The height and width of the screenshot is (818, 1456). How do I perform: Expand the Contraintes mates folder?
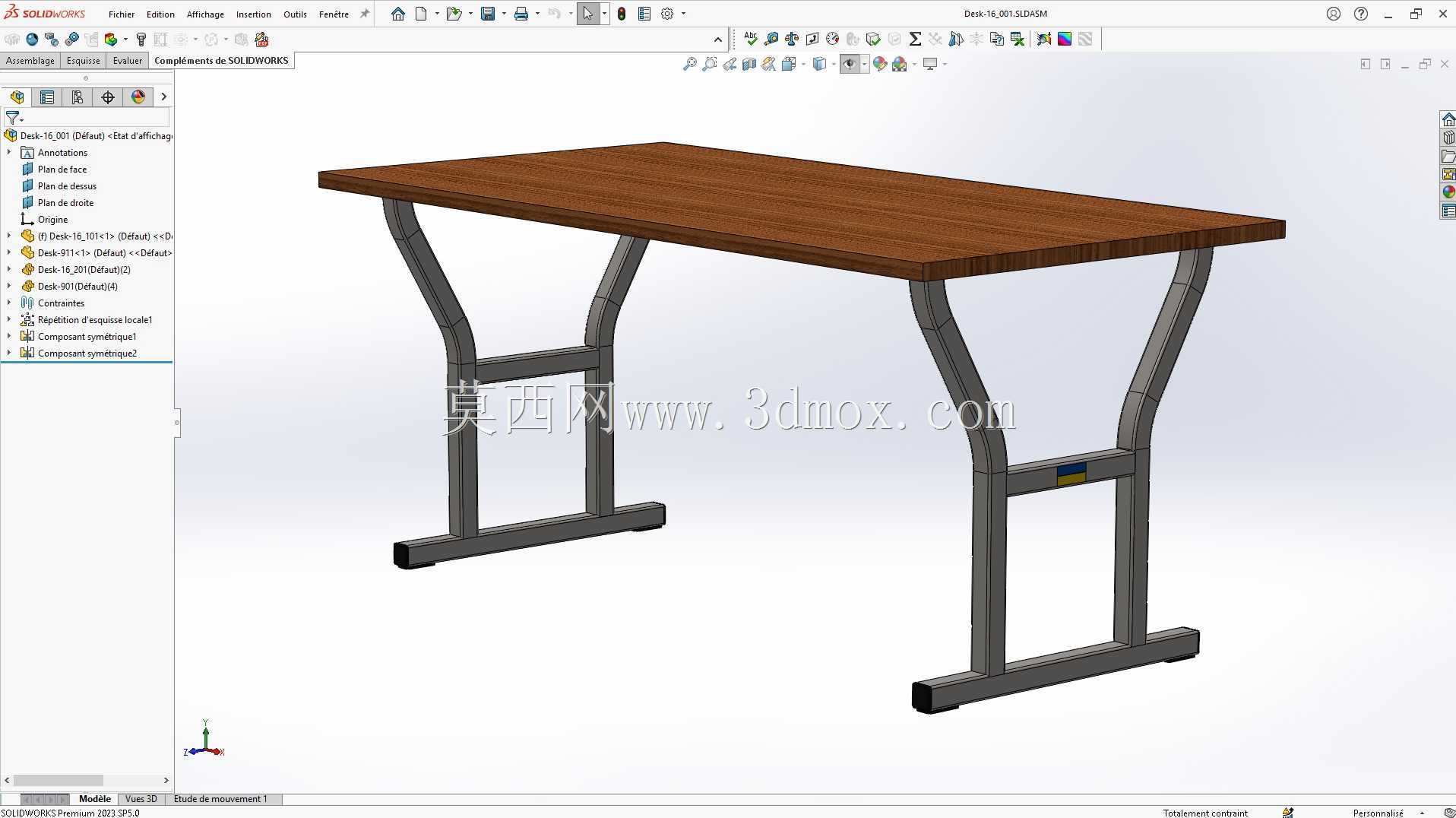[9, 303]
